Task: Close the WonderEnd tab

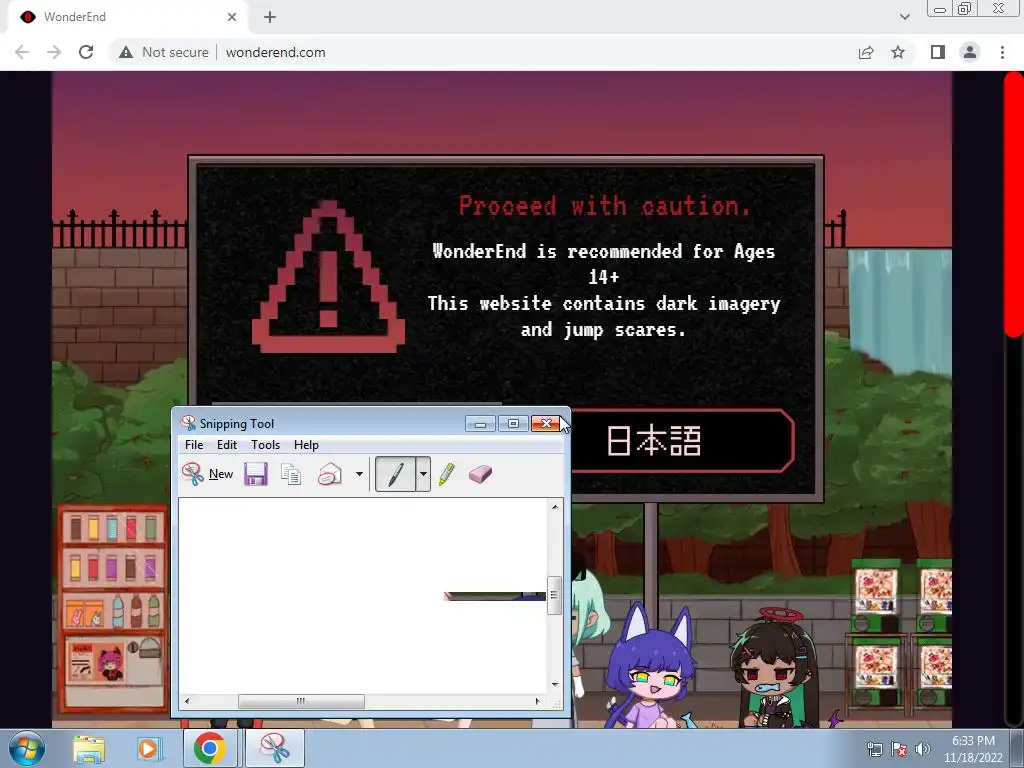Action: pyautogui.click(x=232, y=17)
